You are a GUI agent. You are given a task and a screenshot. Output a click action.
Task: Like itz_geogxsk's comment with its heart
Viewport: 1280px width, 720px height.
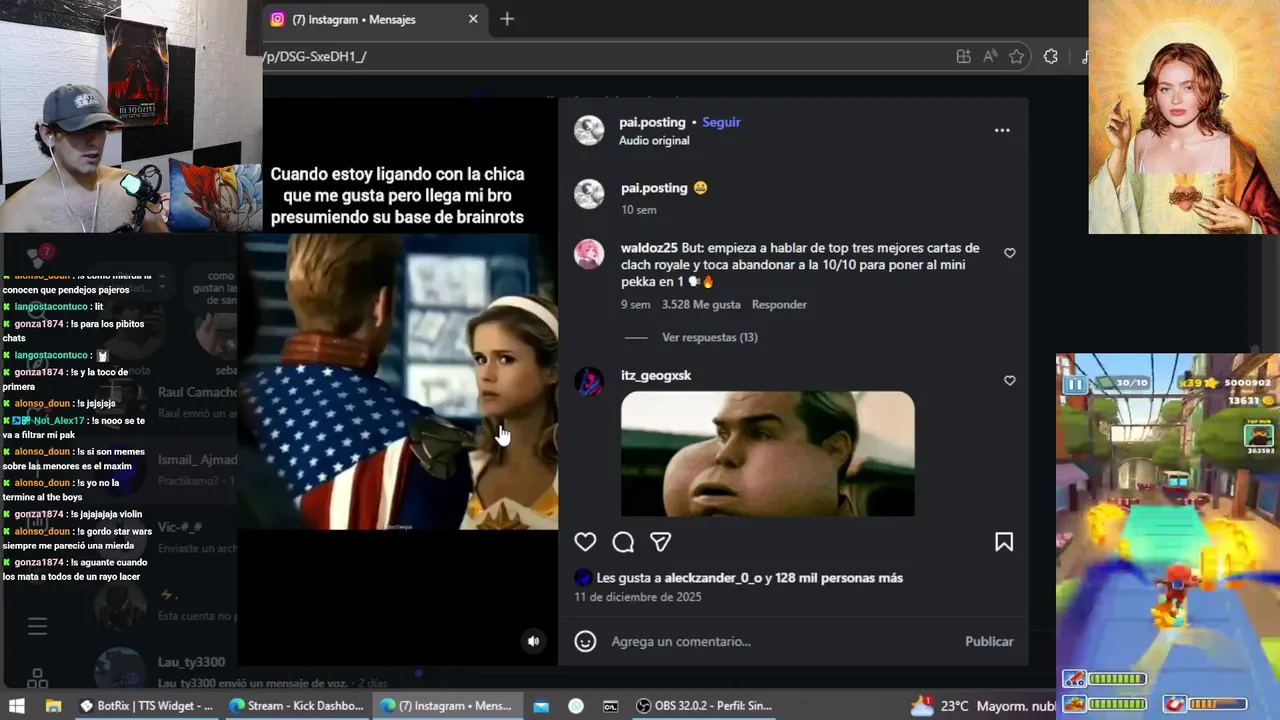point(1009,381)
